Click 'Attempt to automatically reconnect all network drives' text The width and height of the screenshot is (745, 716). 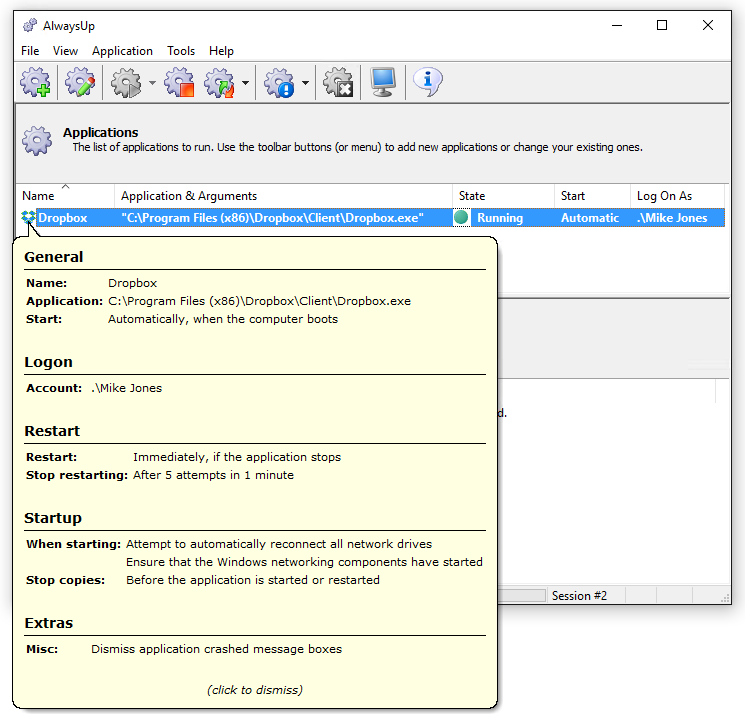(x=279, y=544)
